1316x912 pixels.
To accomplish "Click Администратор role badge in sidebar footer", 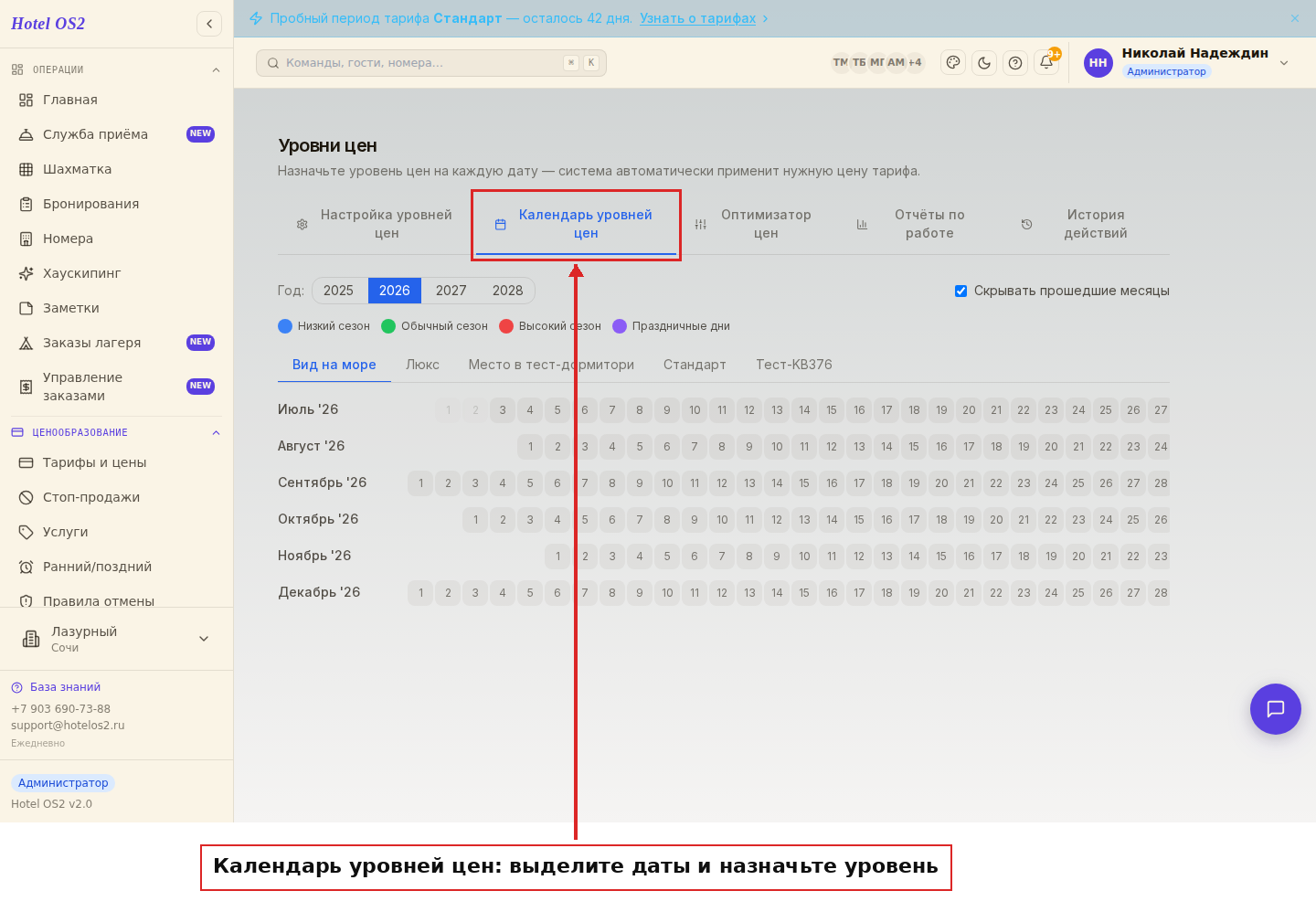I will (63, 783).
